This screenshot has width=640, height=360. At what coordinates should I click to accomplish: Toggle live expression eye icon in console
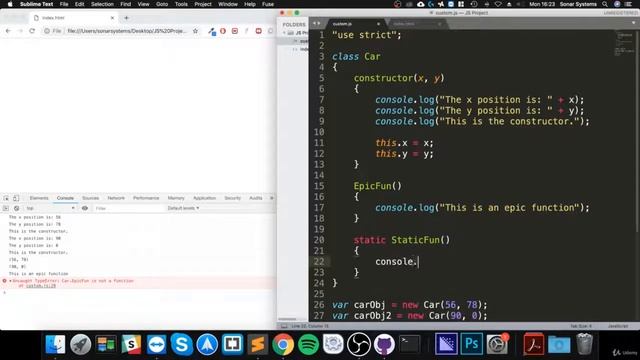(x=85, y=208)
